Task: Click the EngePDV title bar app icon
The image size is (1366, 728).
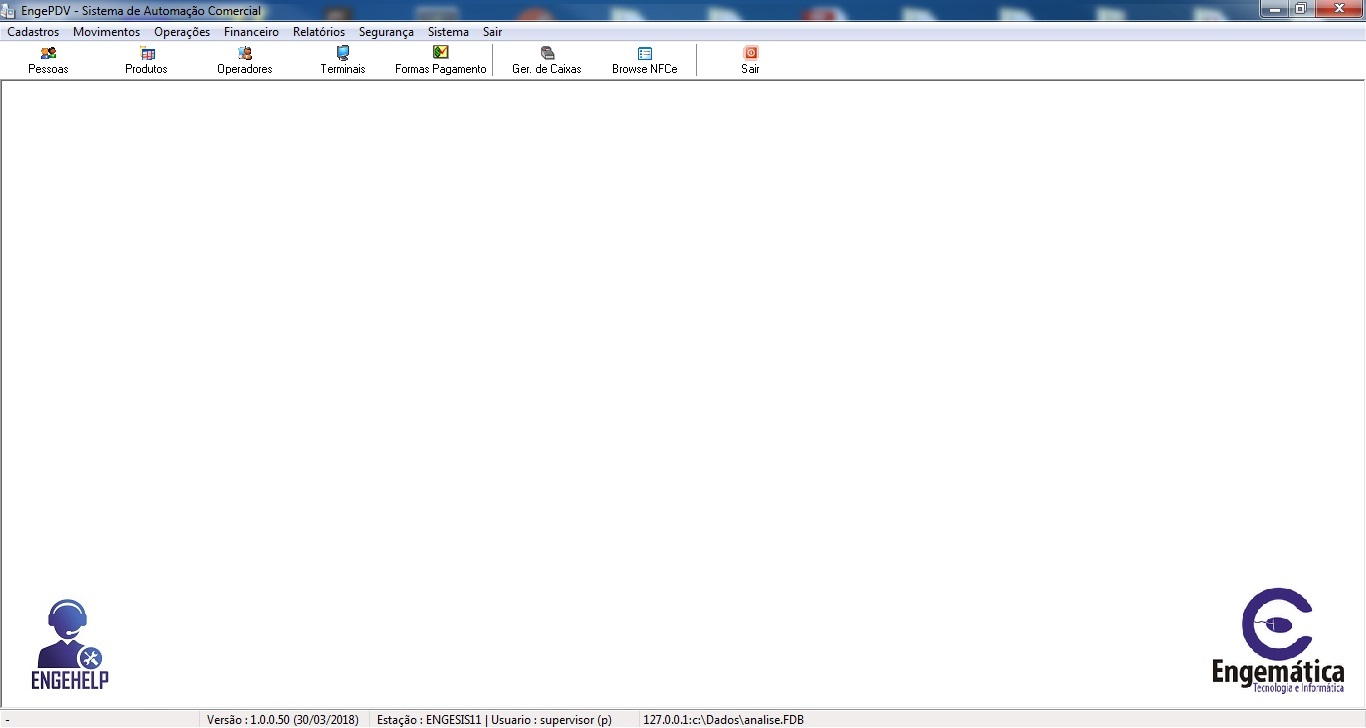Action: tap(10, 10)
